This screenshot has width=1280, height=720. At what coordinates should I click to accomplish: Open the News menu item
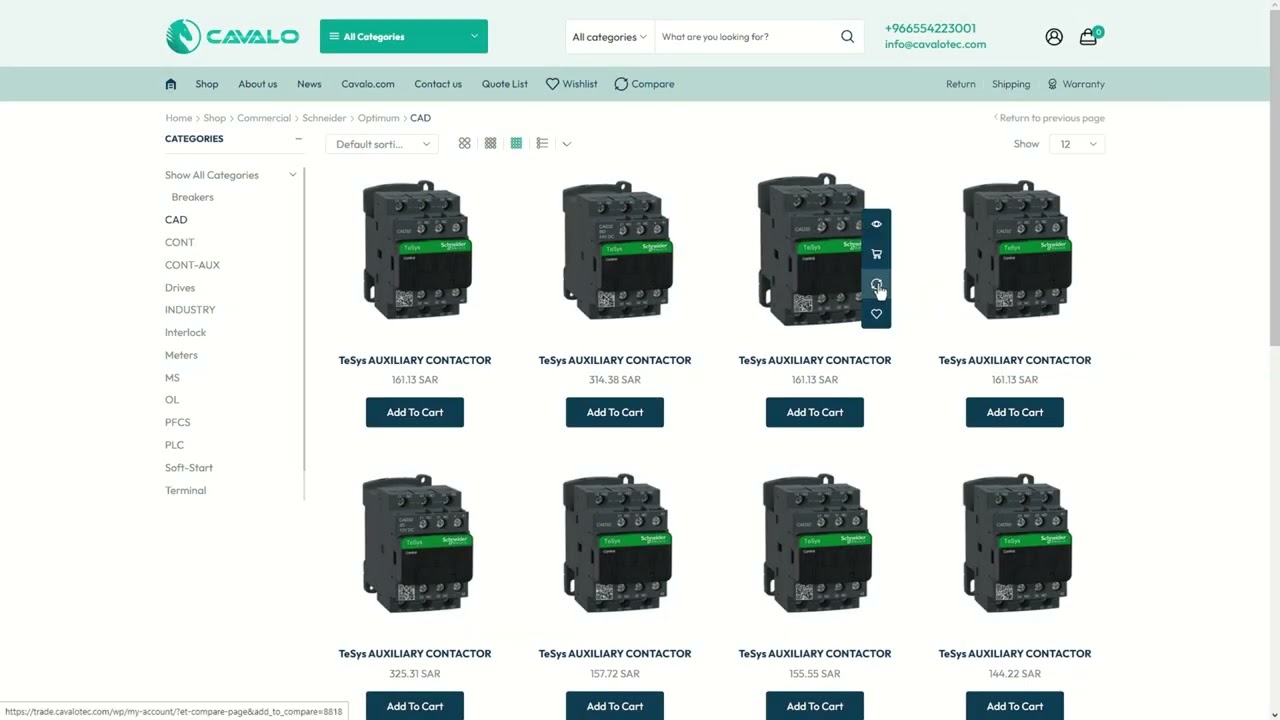309,84
